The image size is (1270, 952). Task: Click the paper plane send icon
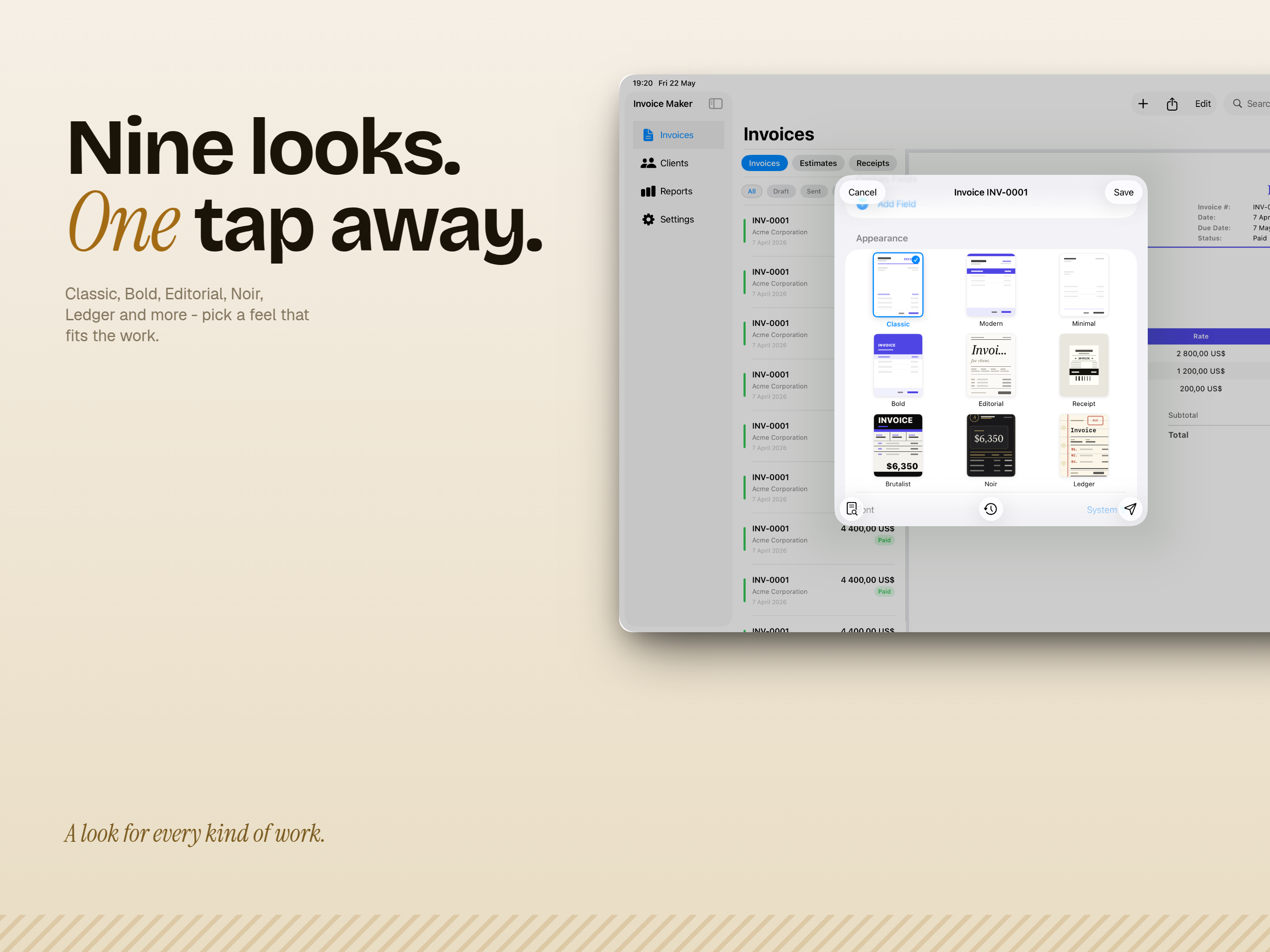coord(1130,509)
